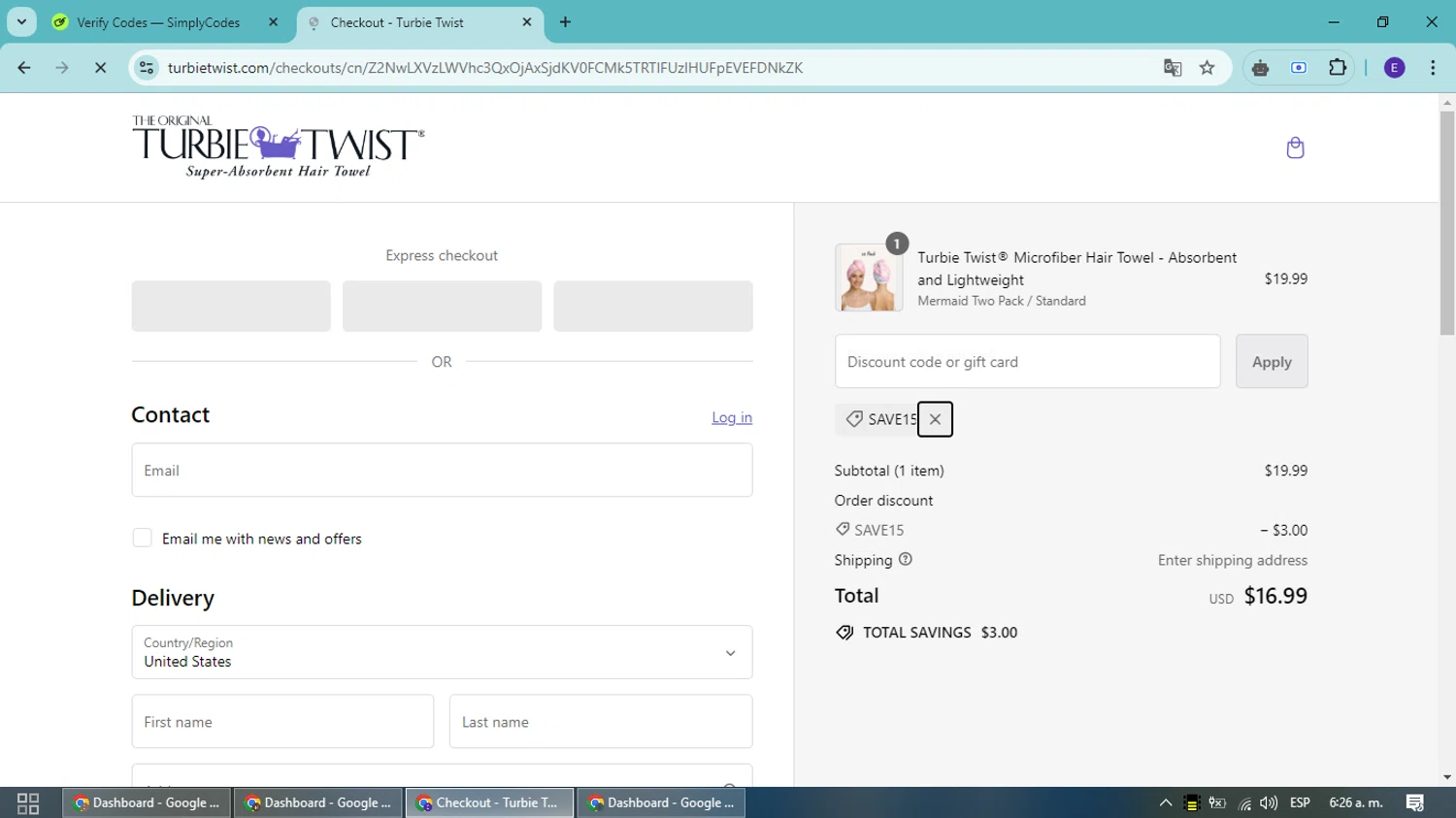The image size is (1456, 818).
Task: Open the Extensions puzzle icon
Action: [x=1337, y=68]
